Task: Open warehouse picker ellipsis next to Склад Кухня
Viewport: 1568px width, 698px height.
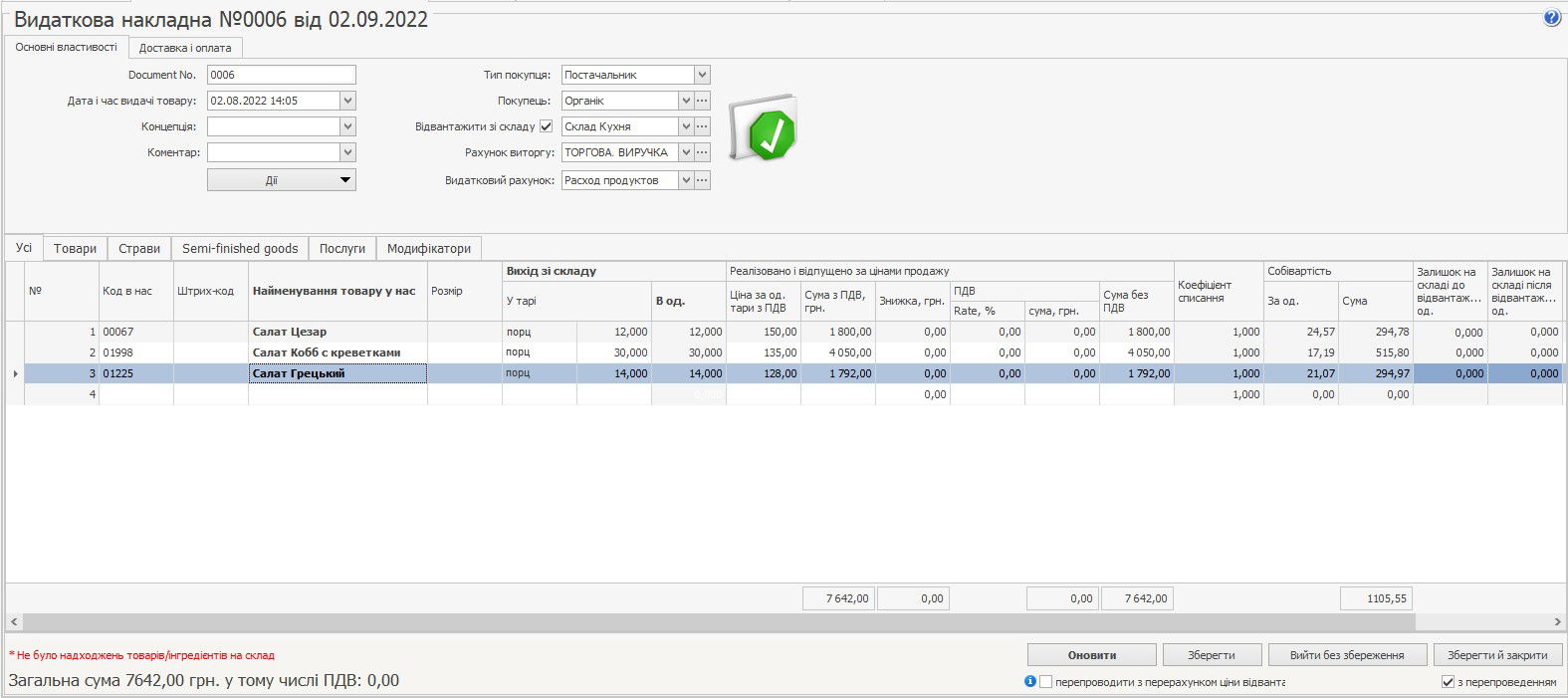Action: point(702,126)
